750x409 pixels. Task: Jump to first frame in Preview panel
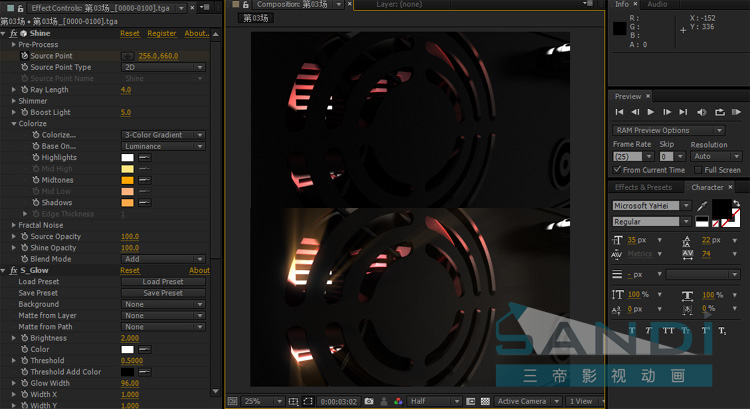point(619,112)
